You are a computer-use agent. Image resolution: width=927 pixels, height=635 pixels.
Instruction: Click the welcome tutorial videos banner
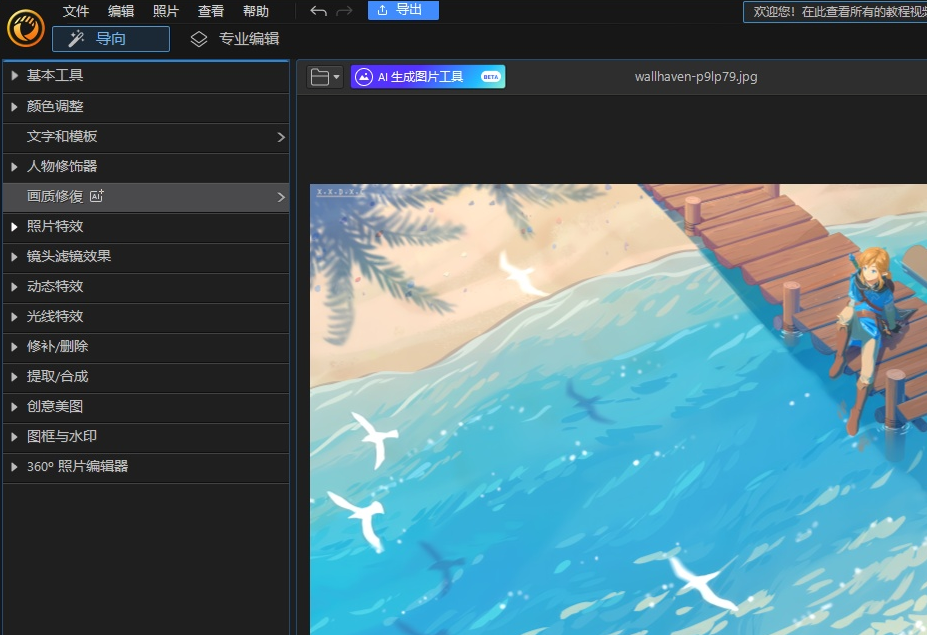(835, 12)
